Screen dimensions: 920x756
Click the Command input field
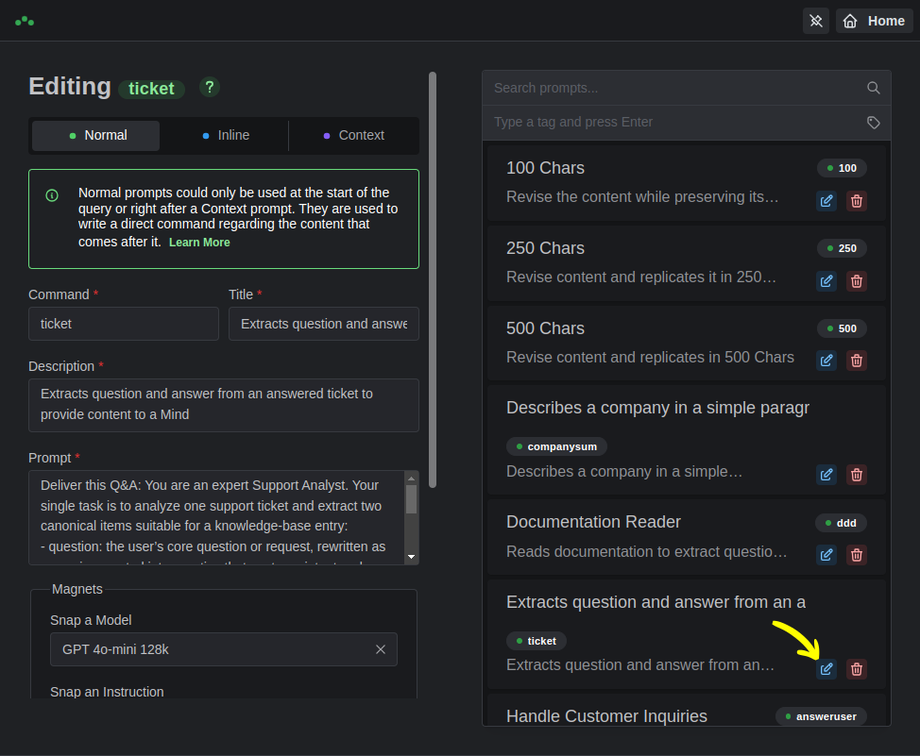click(x=123, y=324)
